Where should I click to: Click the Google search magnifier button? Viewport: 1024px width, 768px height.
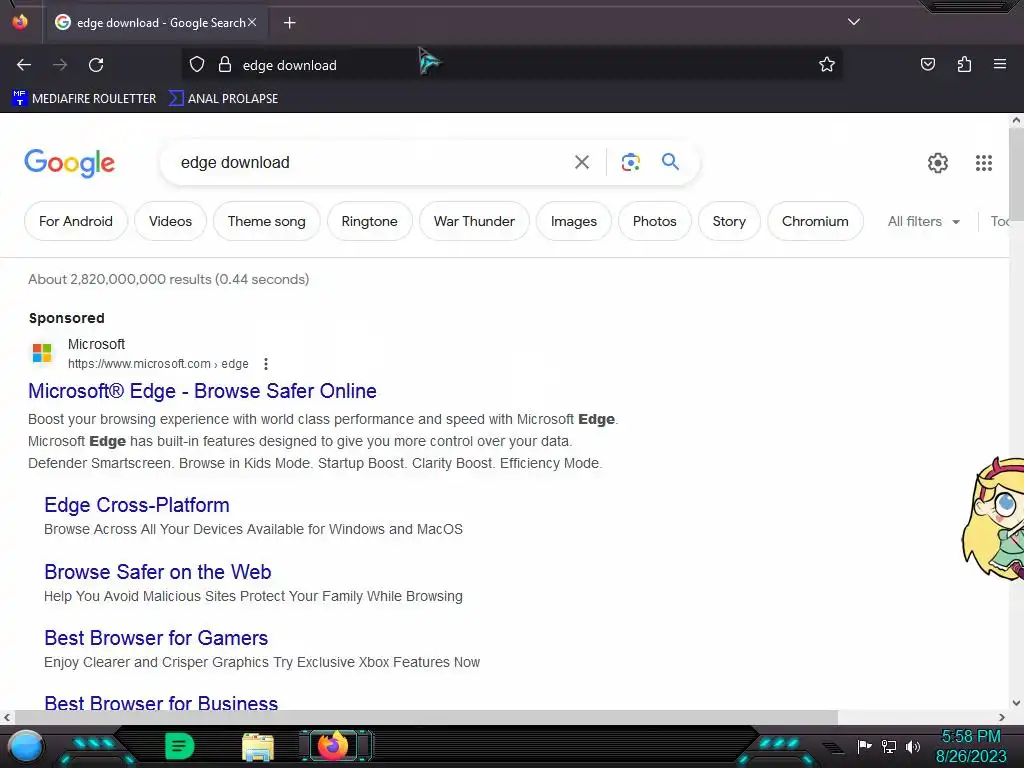pos(670,161)
